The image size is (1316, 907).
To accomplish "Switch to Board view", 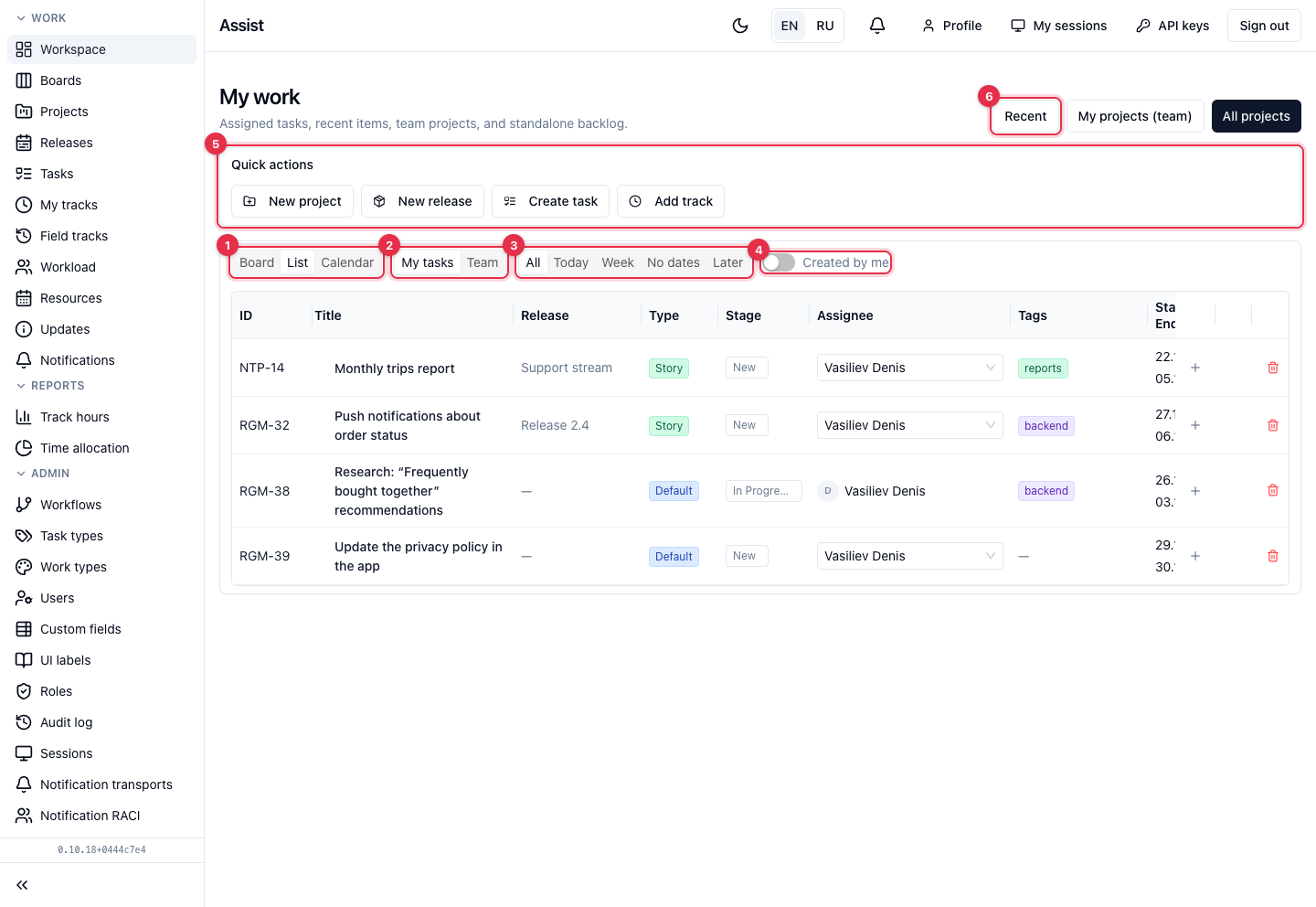I will [257, 262].
